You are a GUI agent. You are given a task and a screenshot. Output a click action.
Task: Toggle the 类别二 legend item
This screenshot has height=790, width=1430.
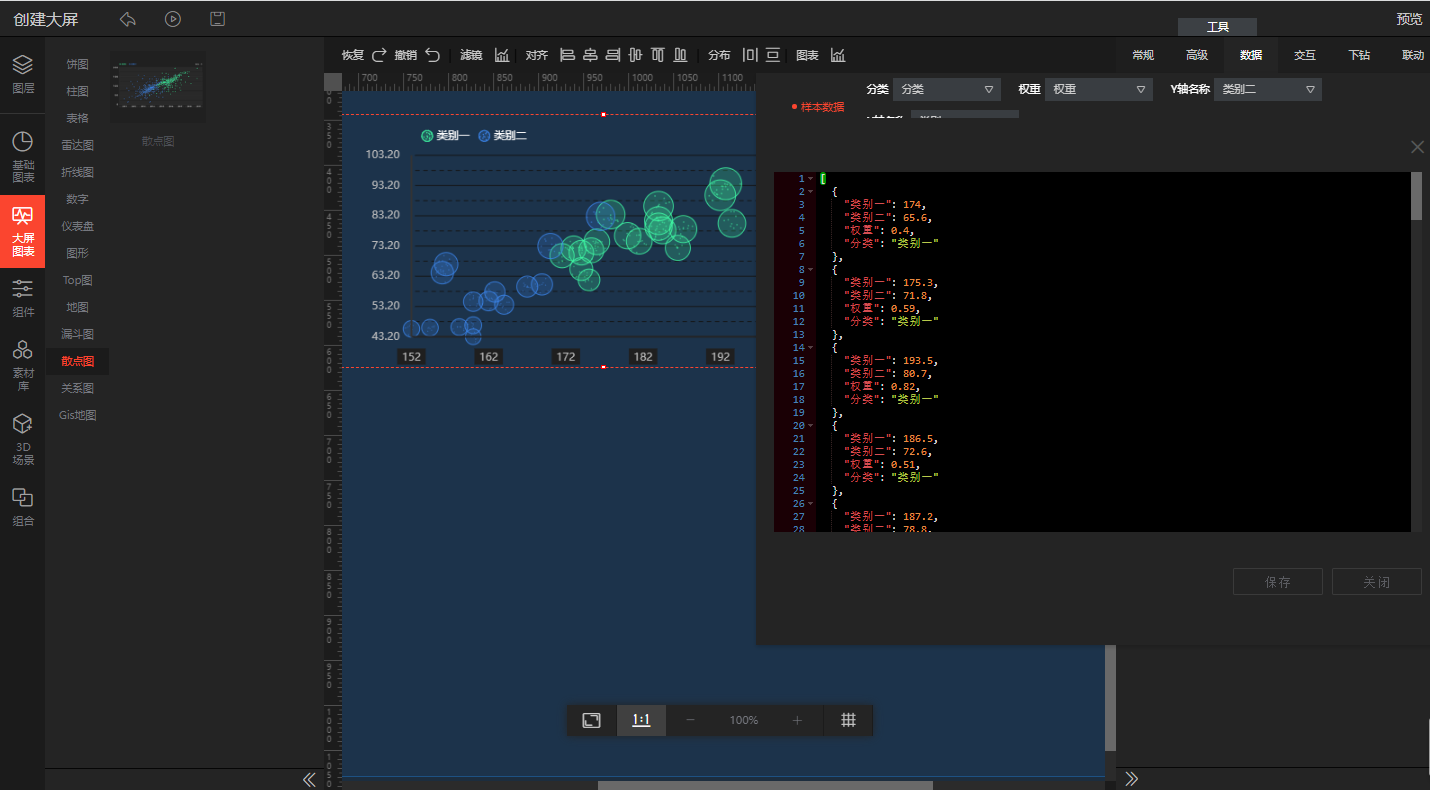503,135
